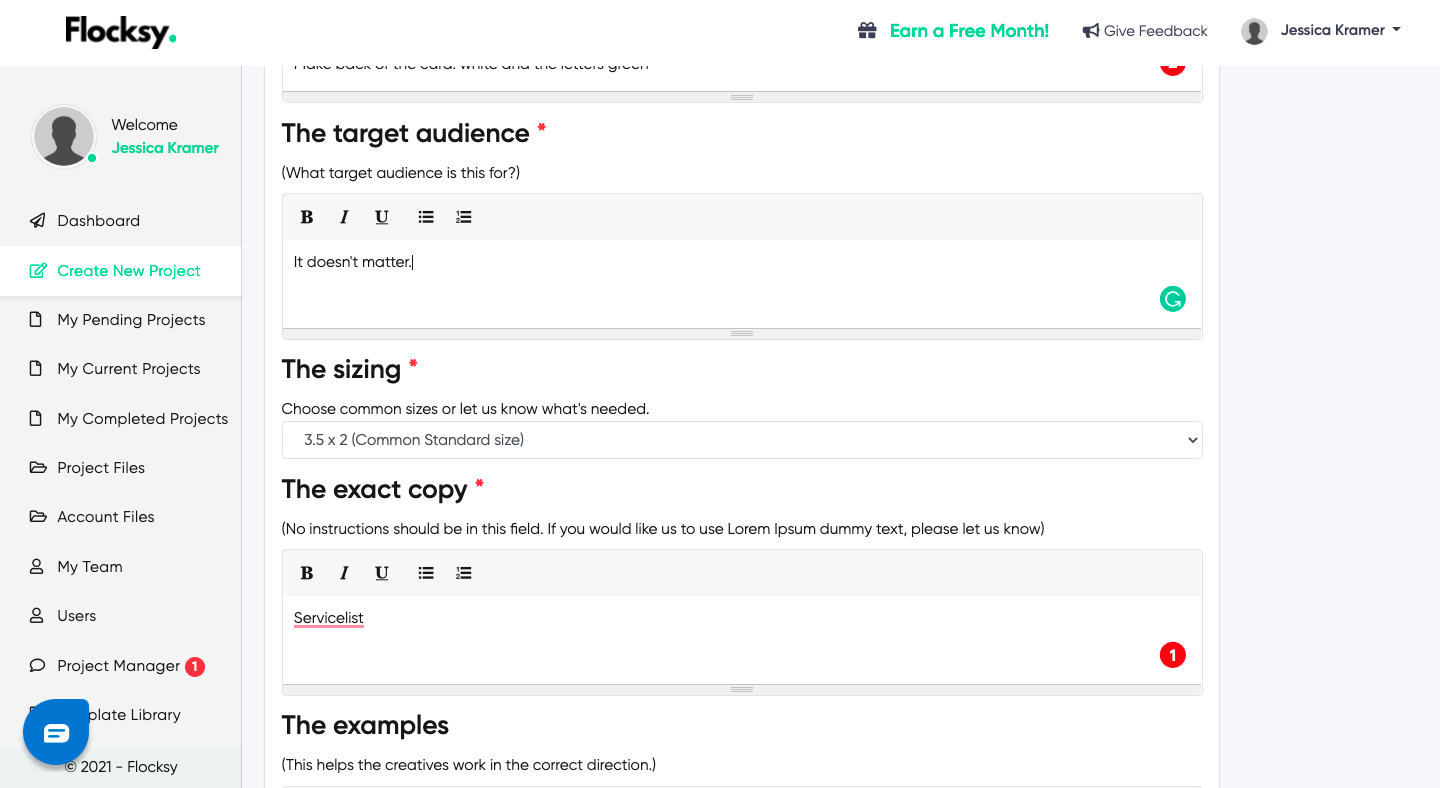Click Earn a Free Month link
Screen dimensions: 1440x788
(968, 31)
